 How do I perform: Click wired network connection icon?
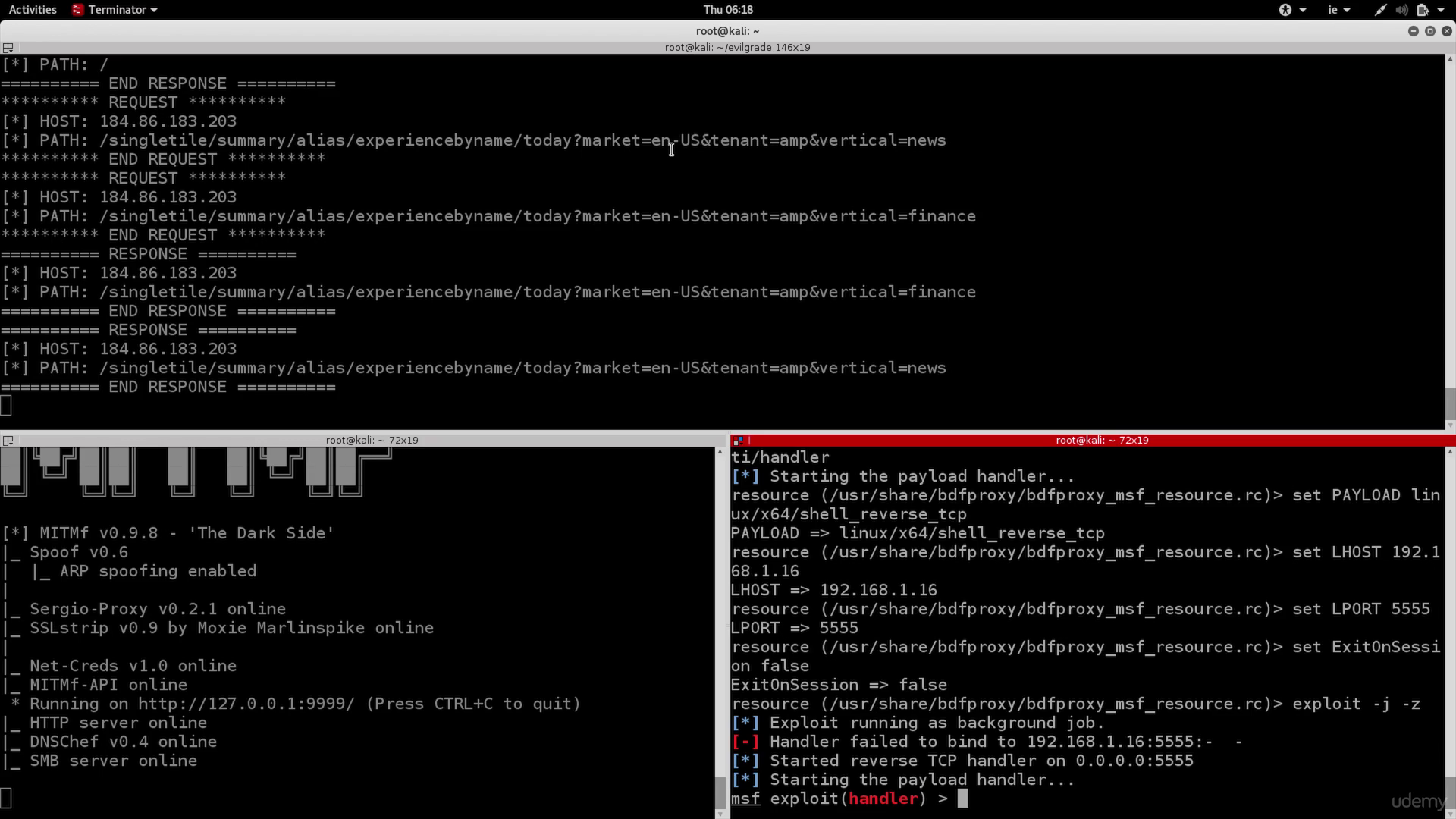[x=1380, y=10]
